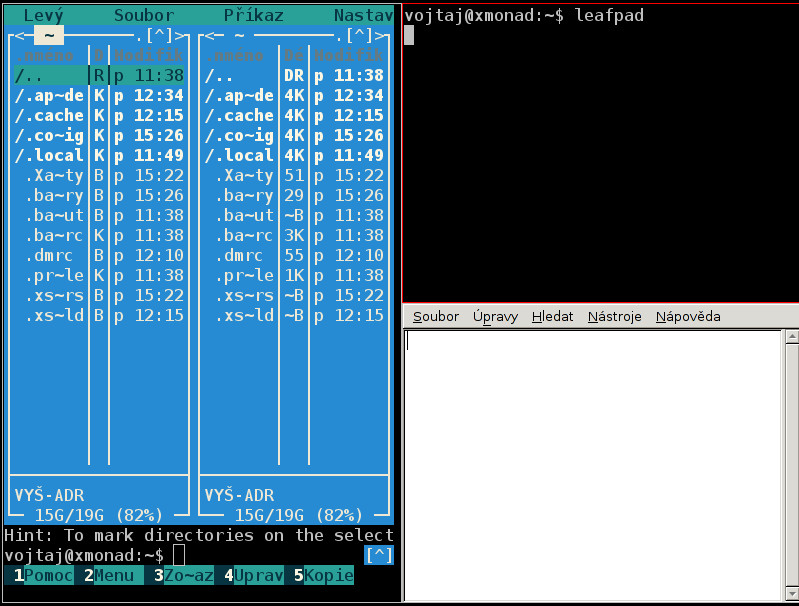Select /.cache directory in the left panel

coord(99,115)
